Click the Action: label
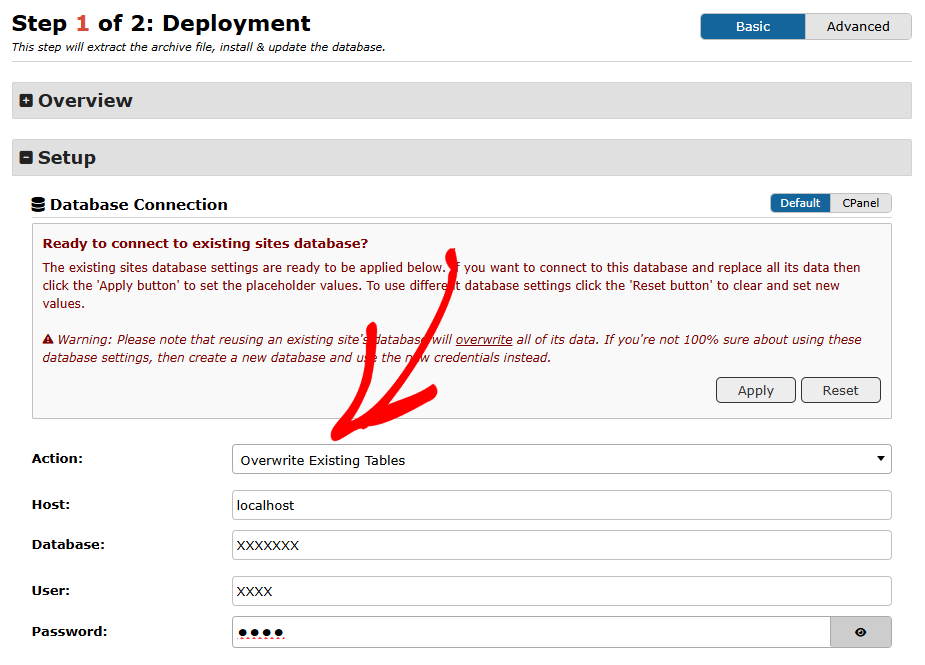925x665 pixels. click(x=57, y=458)
